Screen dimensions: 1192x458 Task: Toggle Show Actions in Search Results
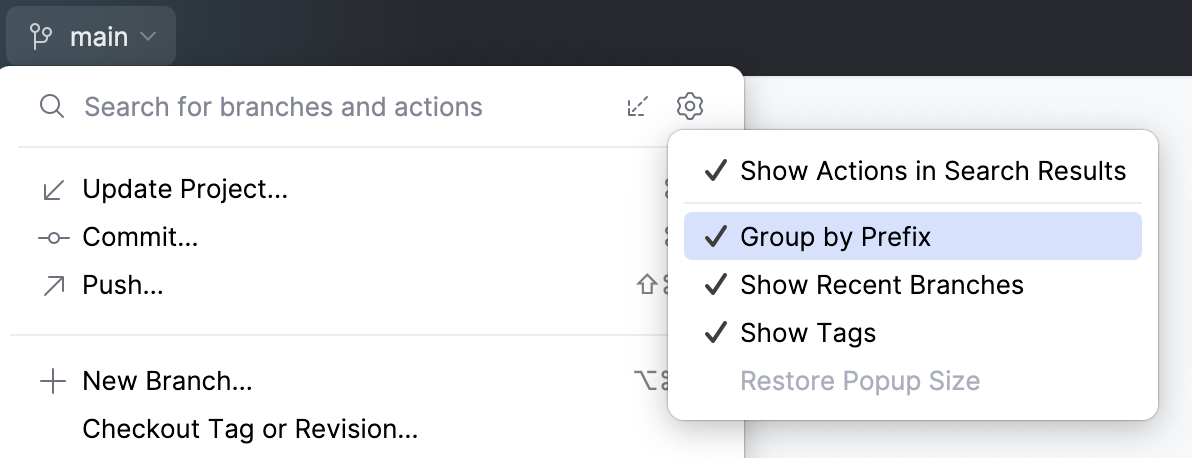point(932,171)
